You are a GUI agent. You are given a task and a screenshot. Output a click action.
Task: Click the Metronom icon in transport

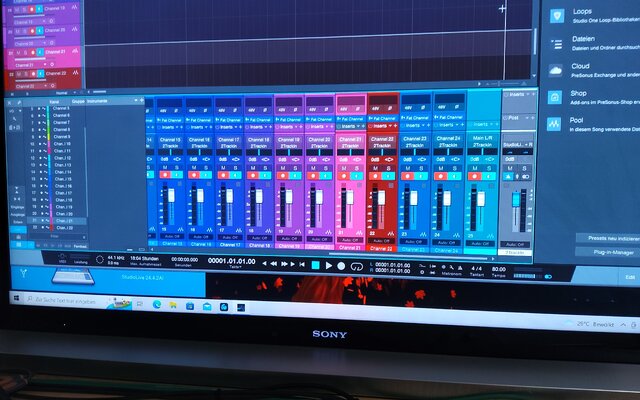coord(460,268)
